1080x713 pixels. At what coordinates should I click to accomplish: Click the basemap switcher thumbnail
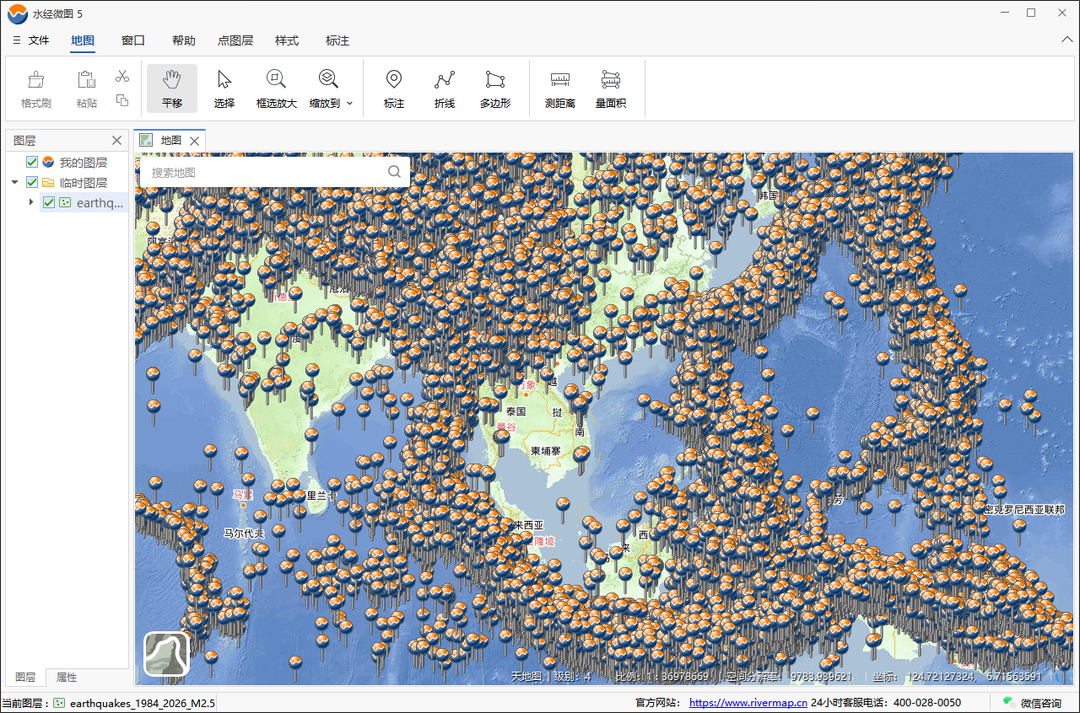(167, 654)
